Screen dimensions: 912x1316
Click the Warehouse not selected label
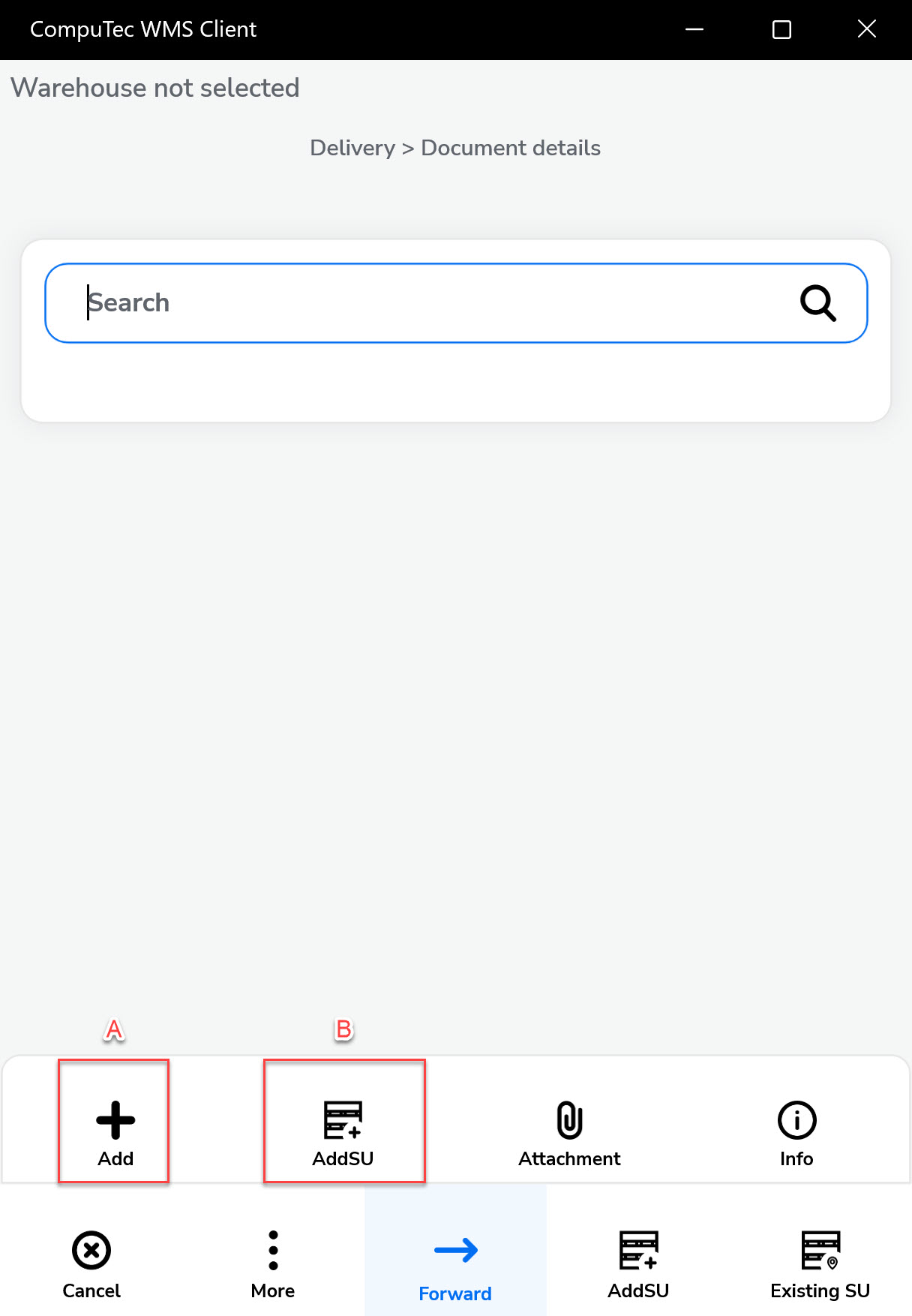[155, 88]
